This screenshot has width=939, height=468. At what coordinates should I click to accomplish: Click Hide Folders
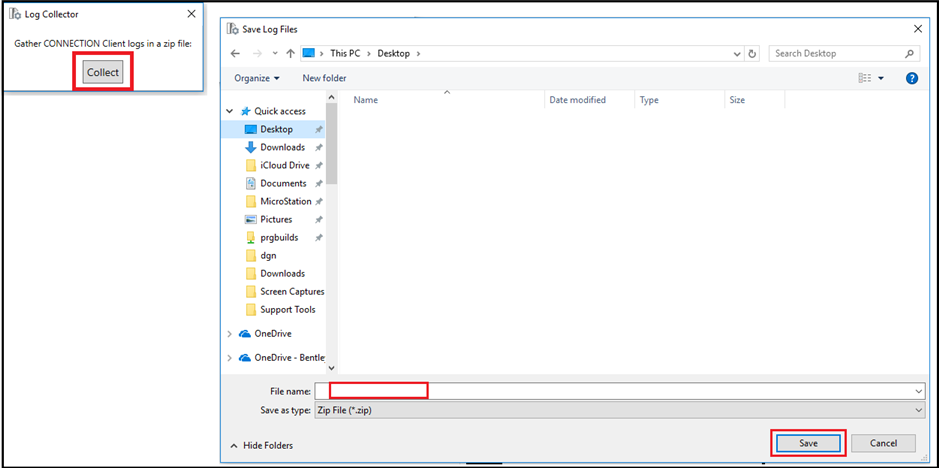point(262,446)
